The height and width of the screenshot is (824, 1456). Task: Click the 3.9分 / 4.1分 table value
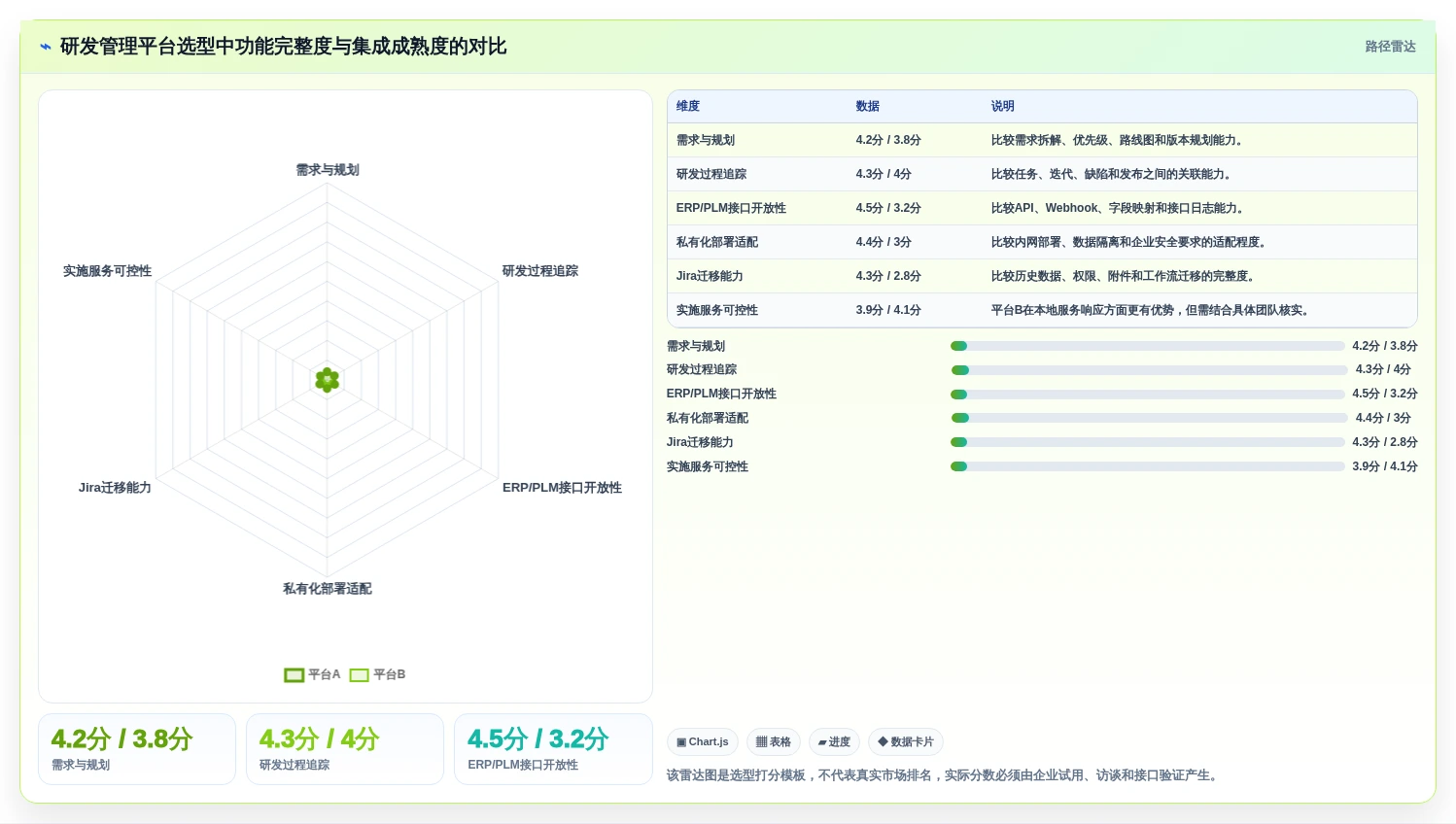coord(888,310)
